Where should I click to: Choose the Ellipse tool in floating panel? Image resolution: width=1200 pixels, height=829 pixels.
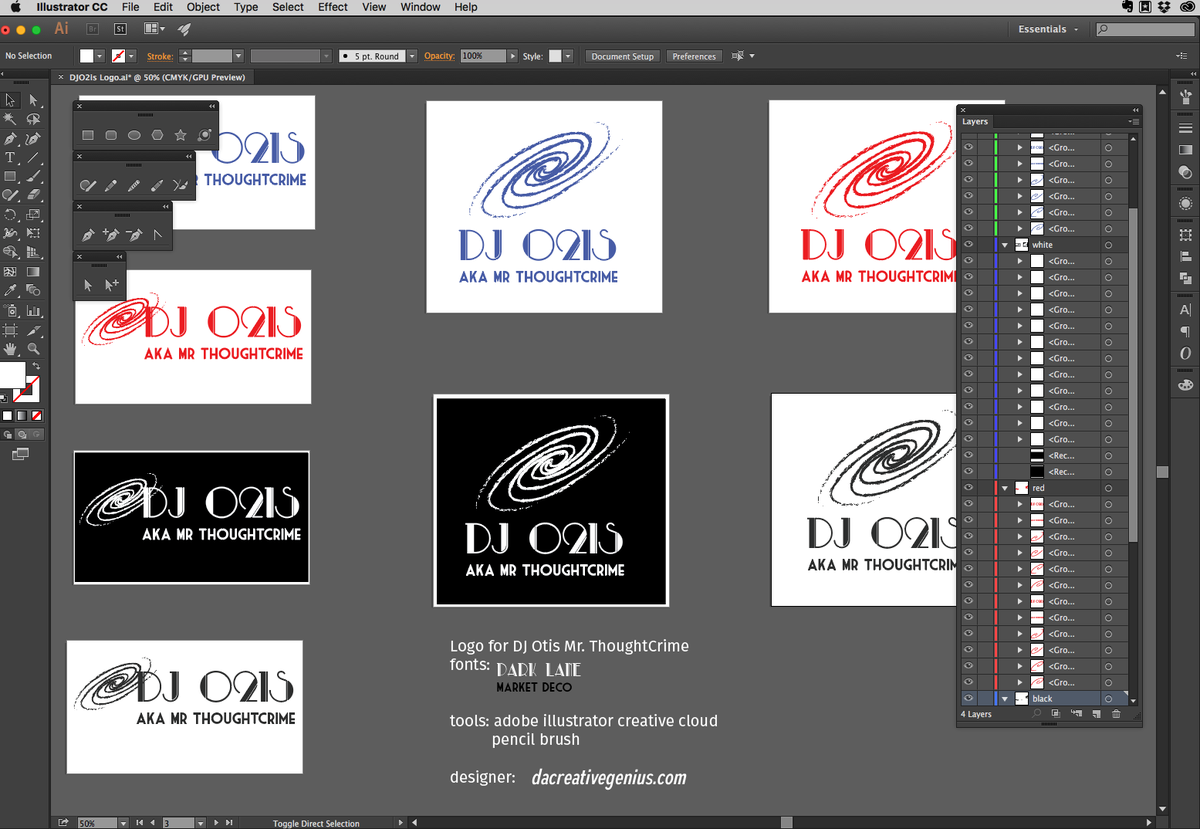[x=134, y=135]
